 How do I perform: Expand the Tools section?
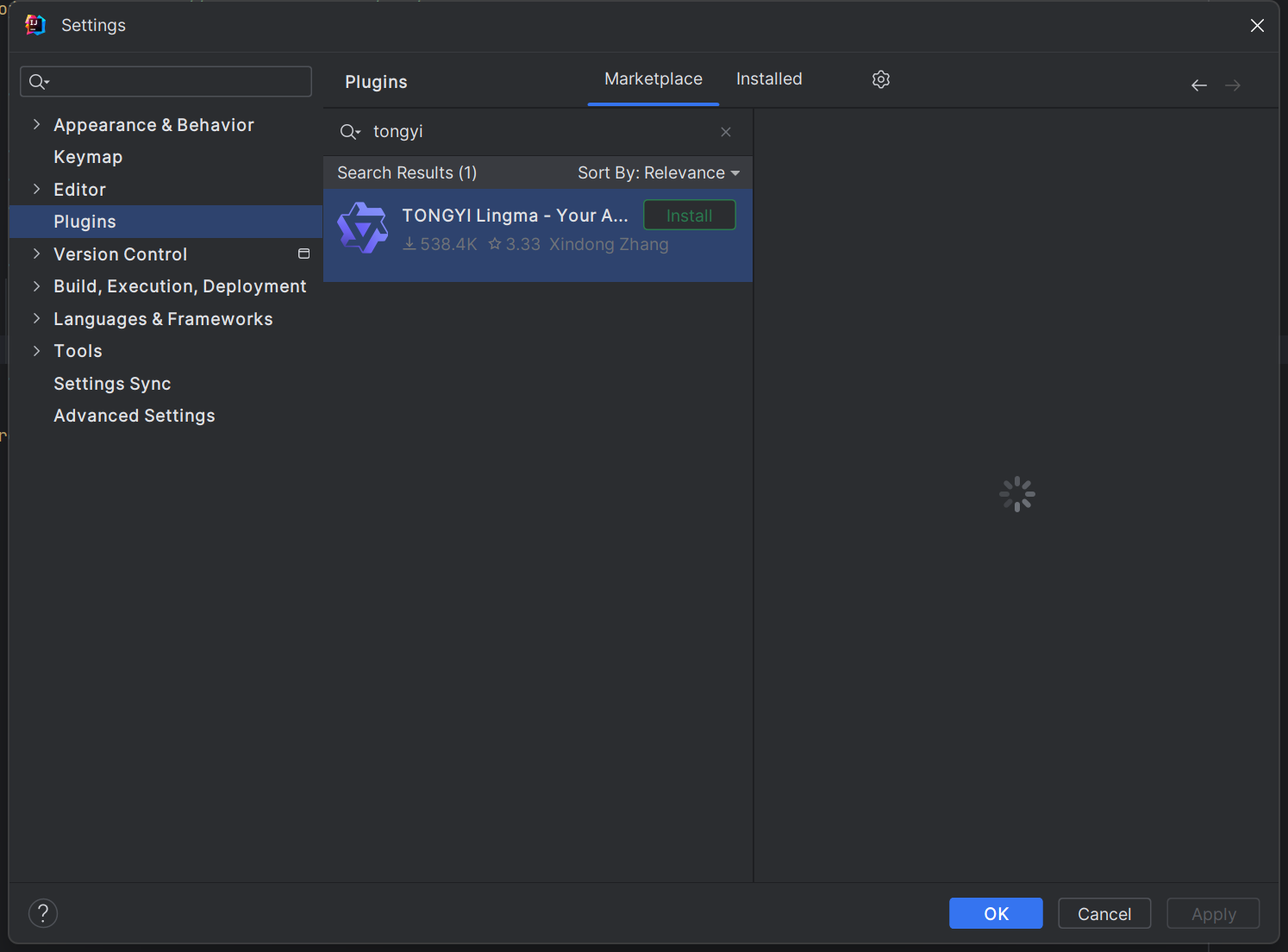coord(36,350)
